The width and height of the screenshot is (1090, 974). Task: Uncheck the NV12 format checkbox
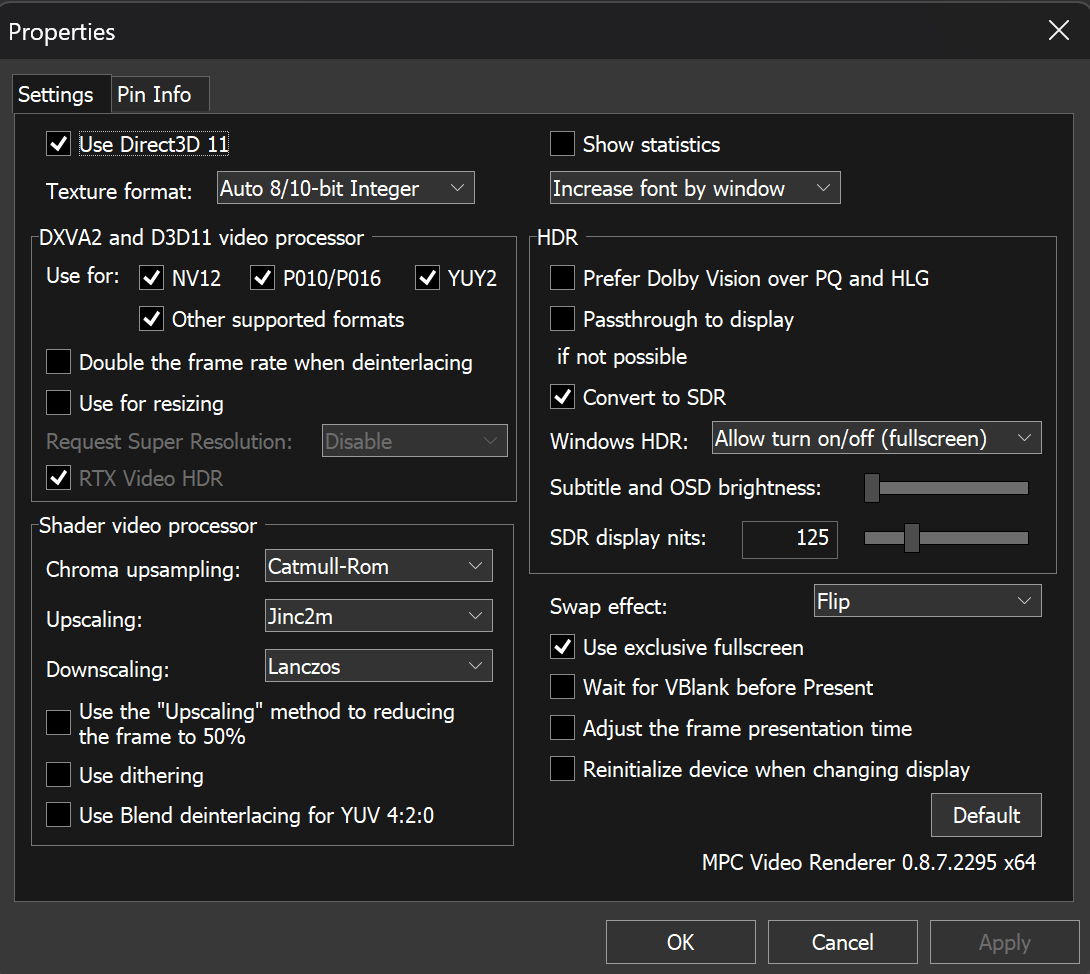tap(151, 278)
